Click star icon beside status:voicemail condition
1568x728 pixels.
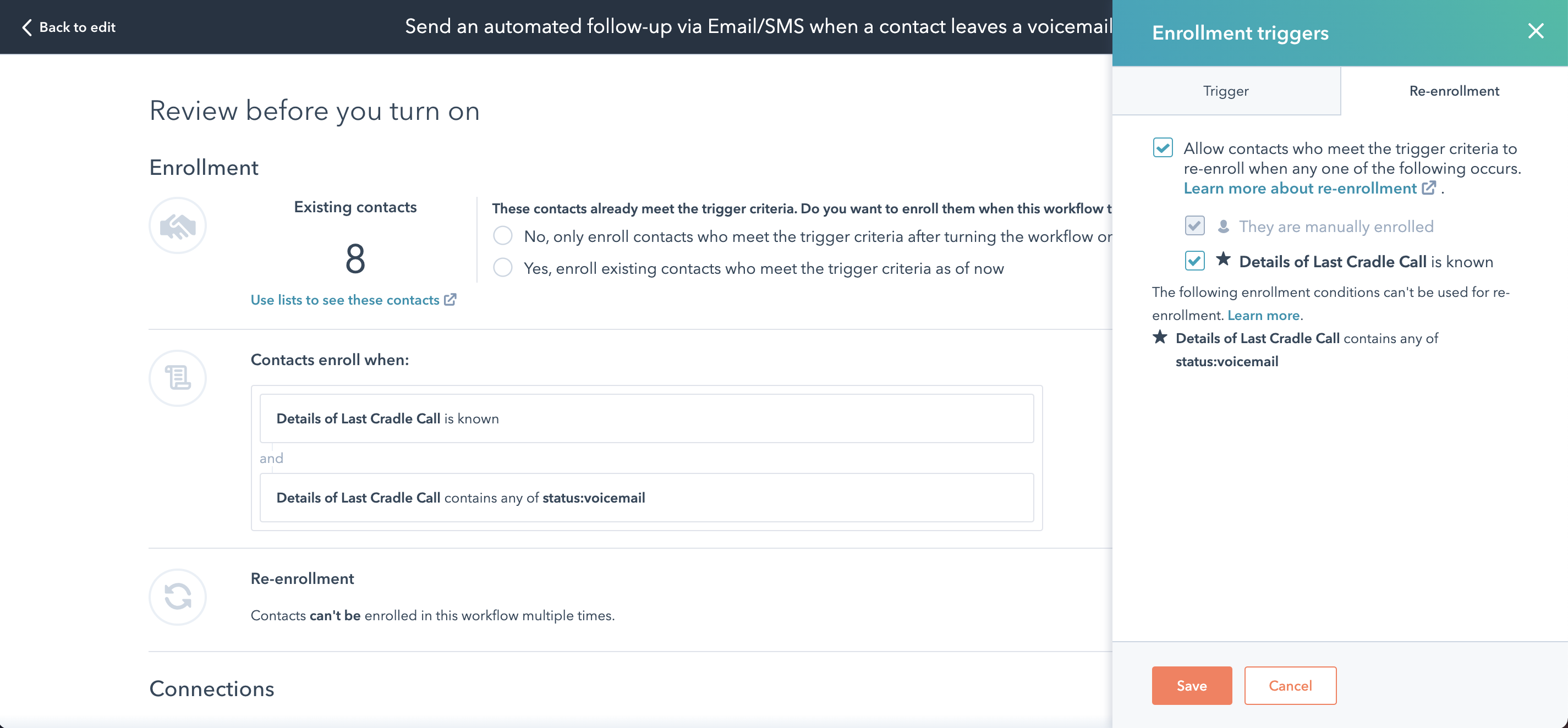tap(1160, 338)
